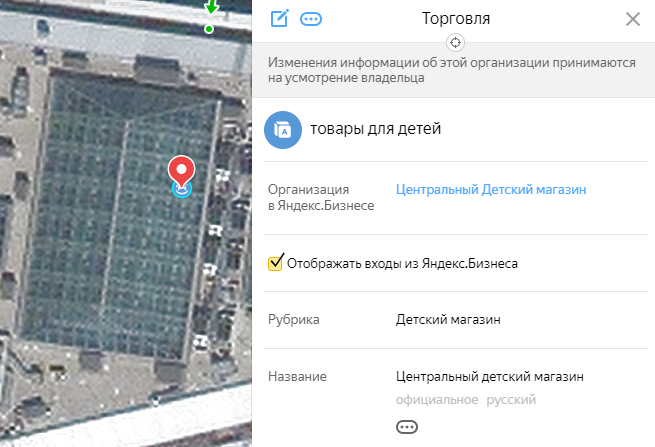The width and height of the screenshot is (655, 447).
Task: Toggle Отображать входы из Яндекс.Бизнеса checkbox
Action: pyautogui.click(x=275, y=263)
